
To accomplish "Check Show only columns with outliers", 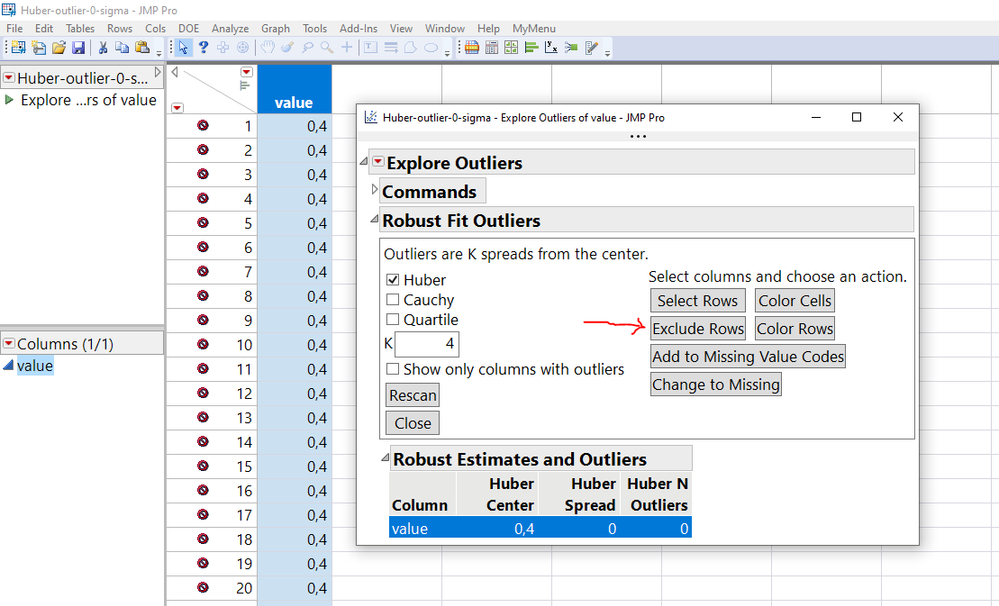I will coord(392,369).
